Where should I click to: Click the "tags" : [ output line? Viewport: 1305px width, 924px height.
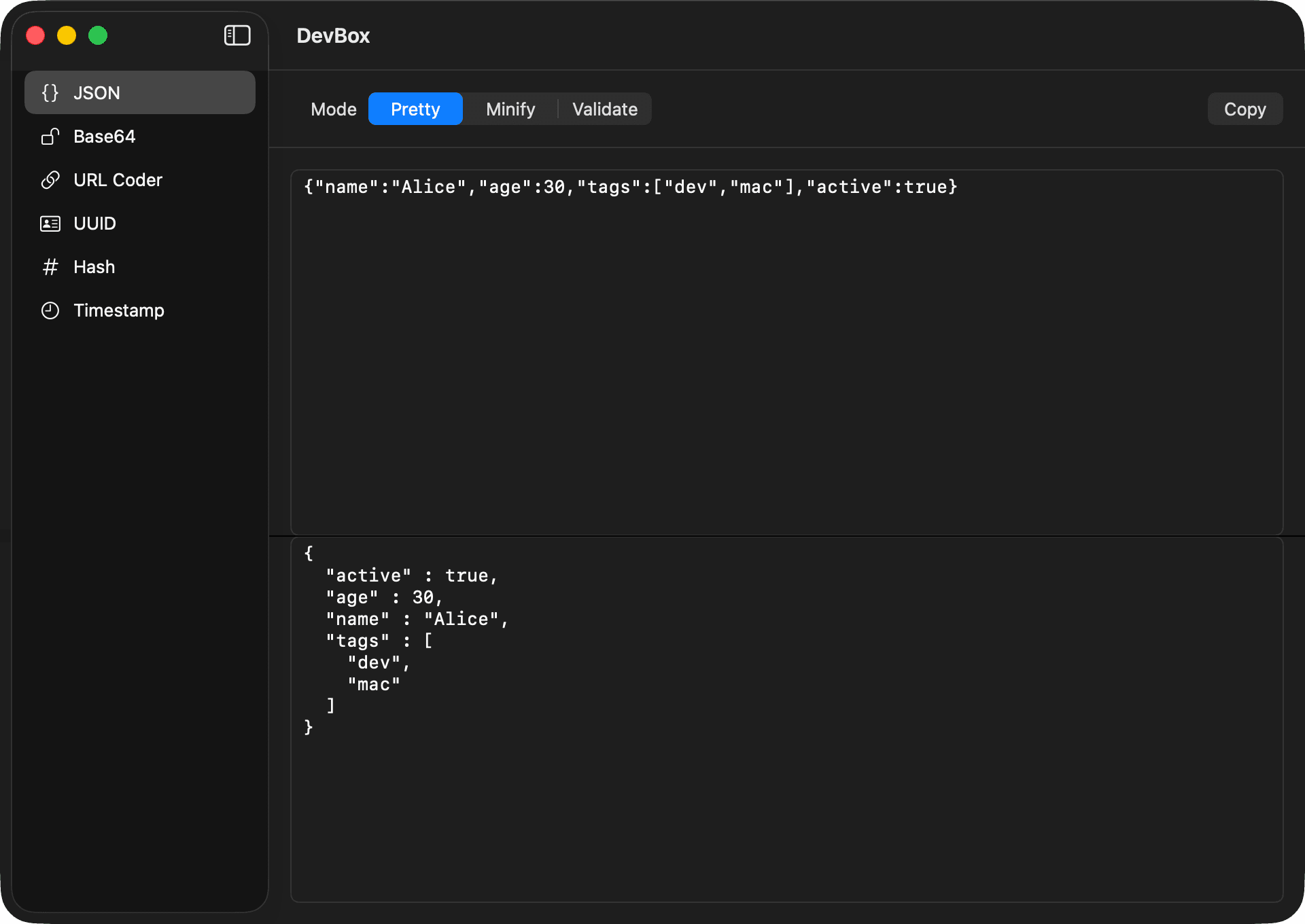click(379, 641)
